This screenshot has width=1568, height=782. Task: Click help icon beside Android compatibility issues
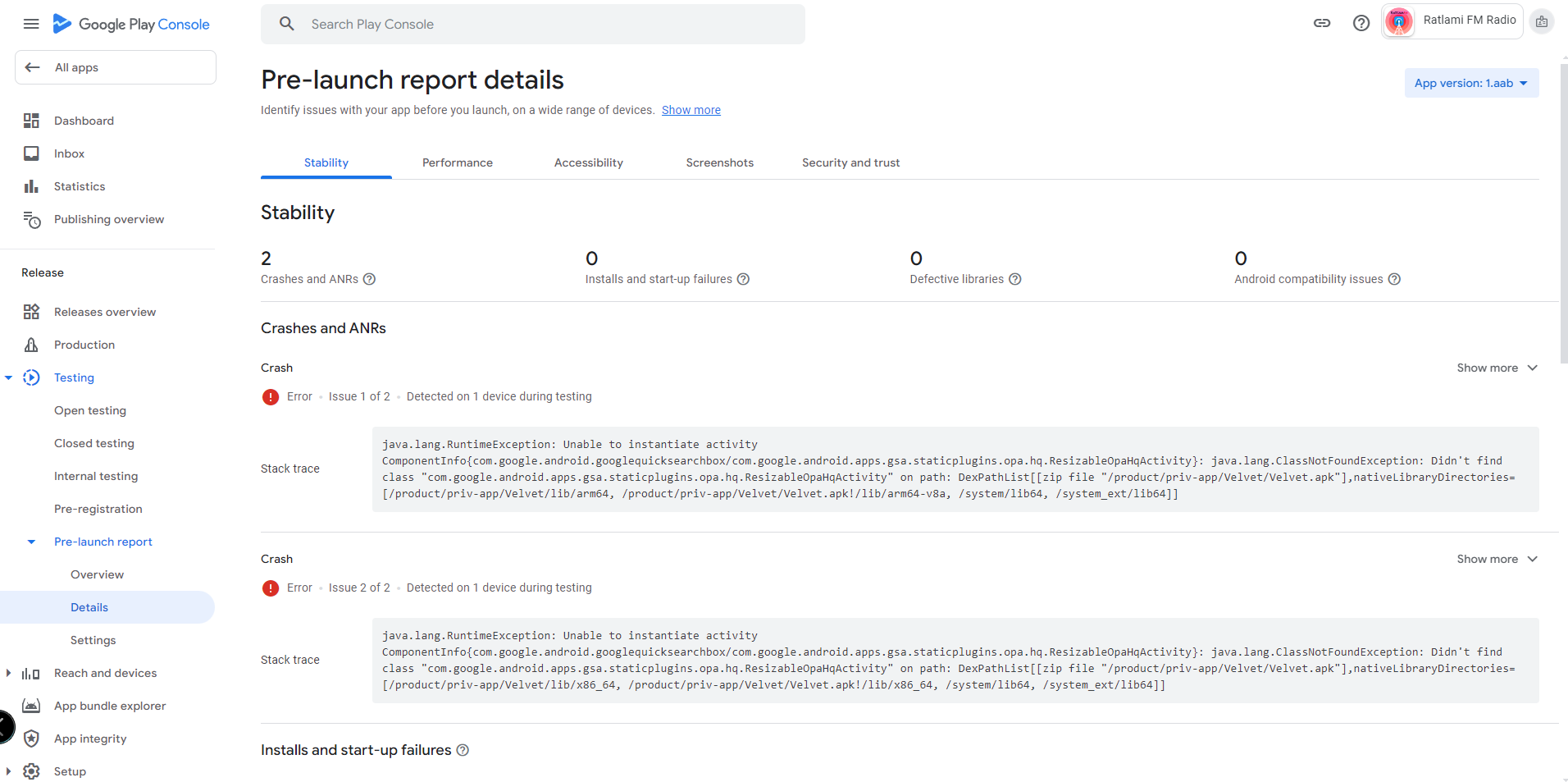click(1394, 279)
